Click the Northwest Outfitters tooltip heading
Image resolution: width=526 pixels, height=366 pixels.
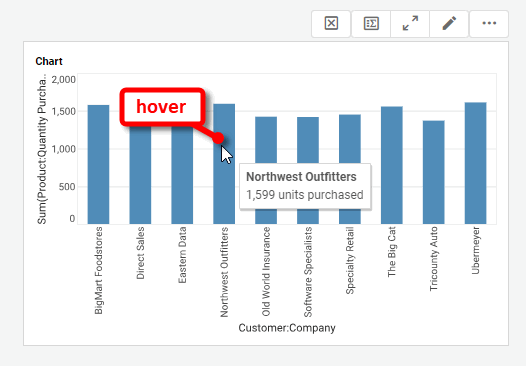coord(301,177)
